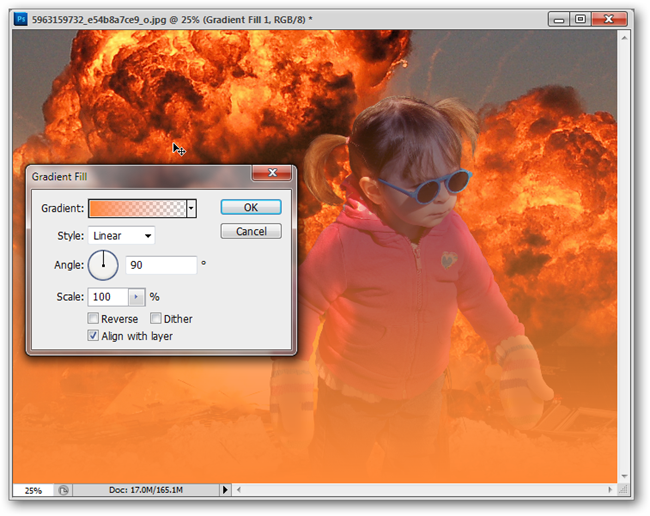Click the horizontal scrollbar left arrow

(239, 490)
